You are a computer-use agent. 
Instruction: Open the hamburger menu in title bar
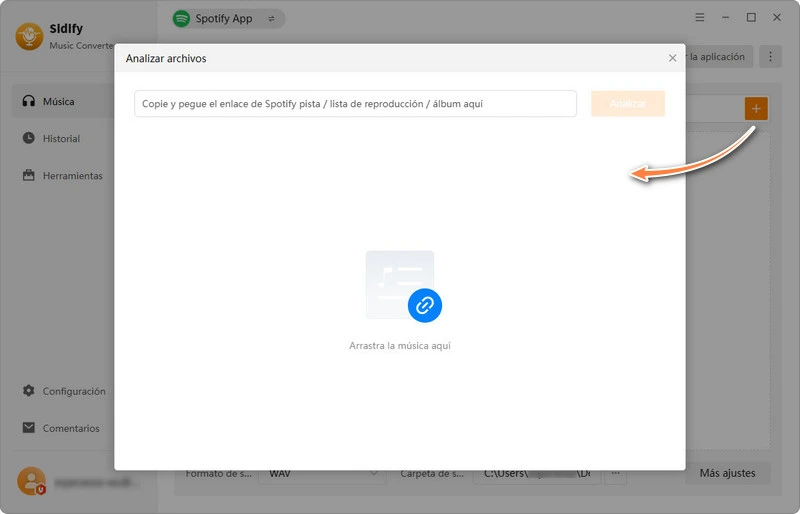[699, 17]
